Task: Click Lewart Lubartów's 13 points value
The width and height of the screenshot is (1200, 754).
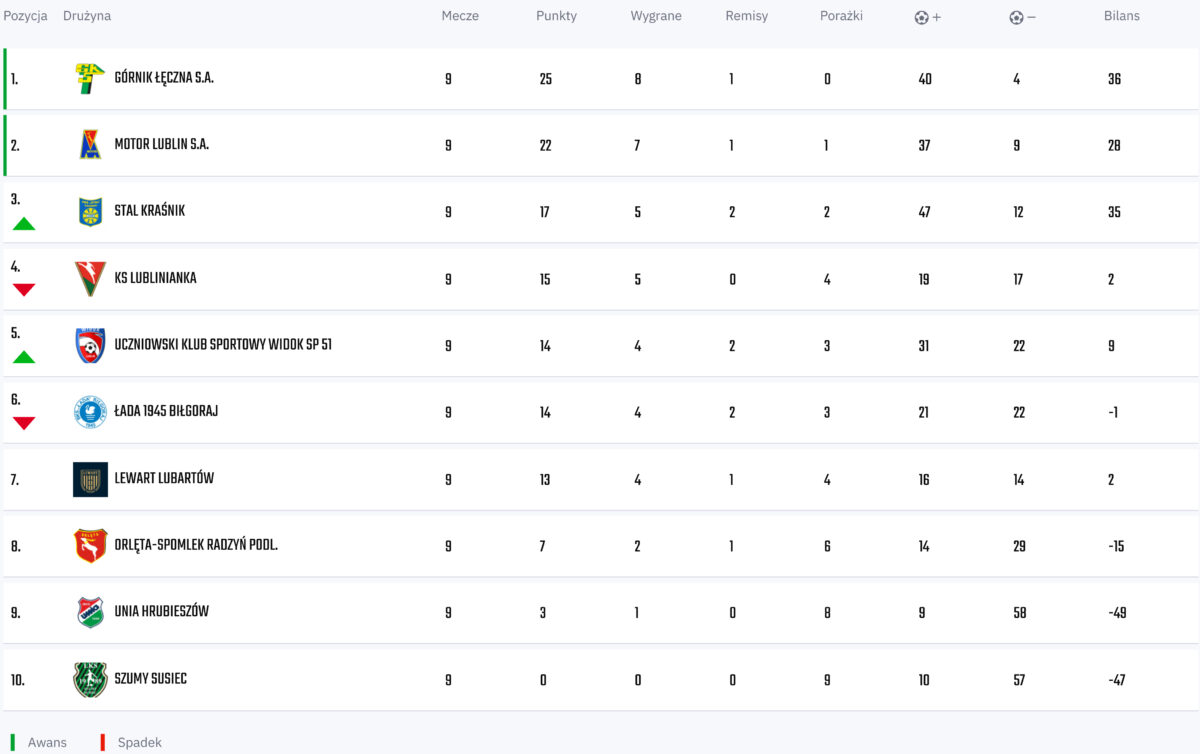Action: (545, 479)
